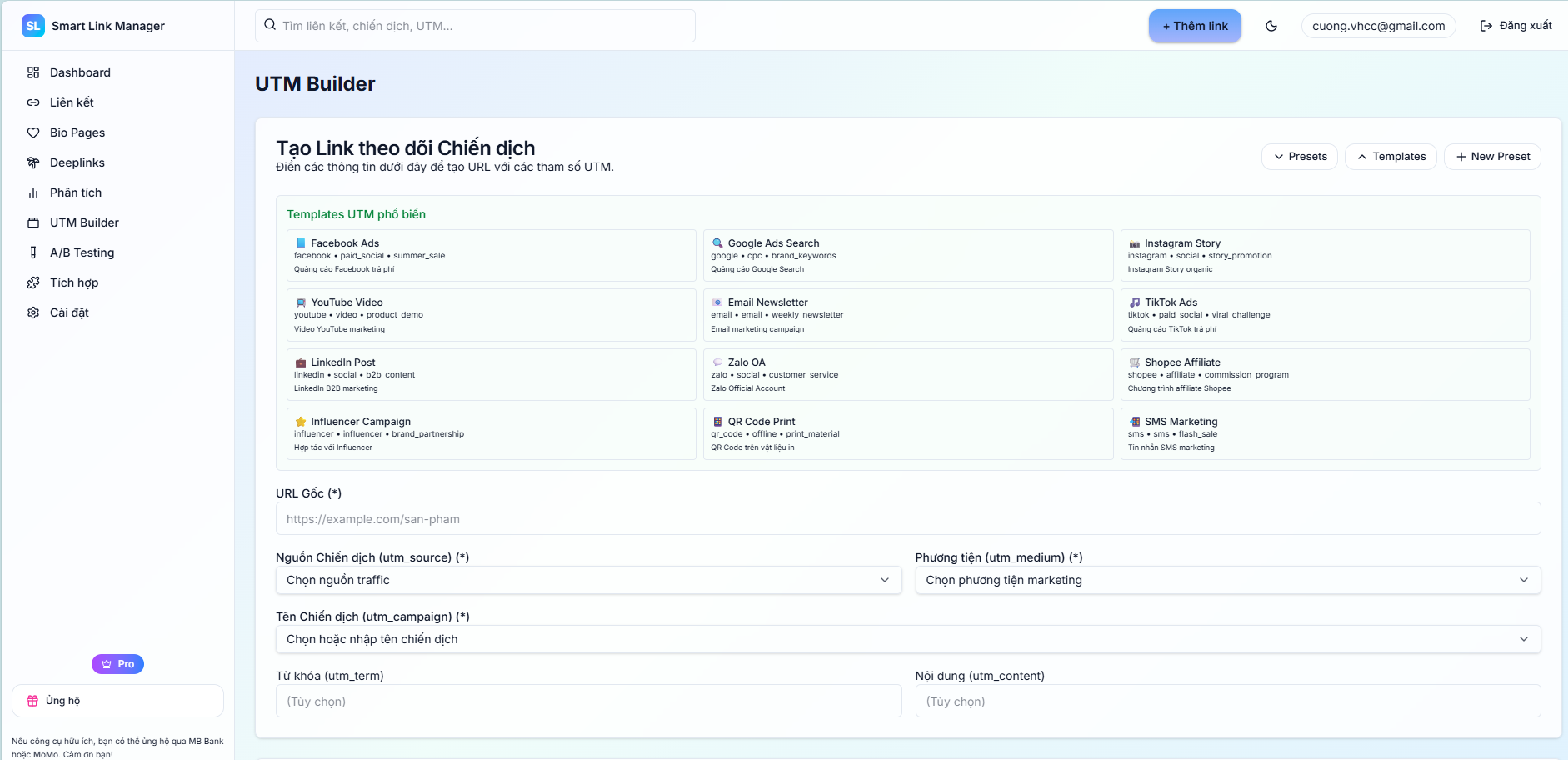Choose the Facebook Ads template card
This screenshot has height=760, width=1568.
(x=490, y=256)
